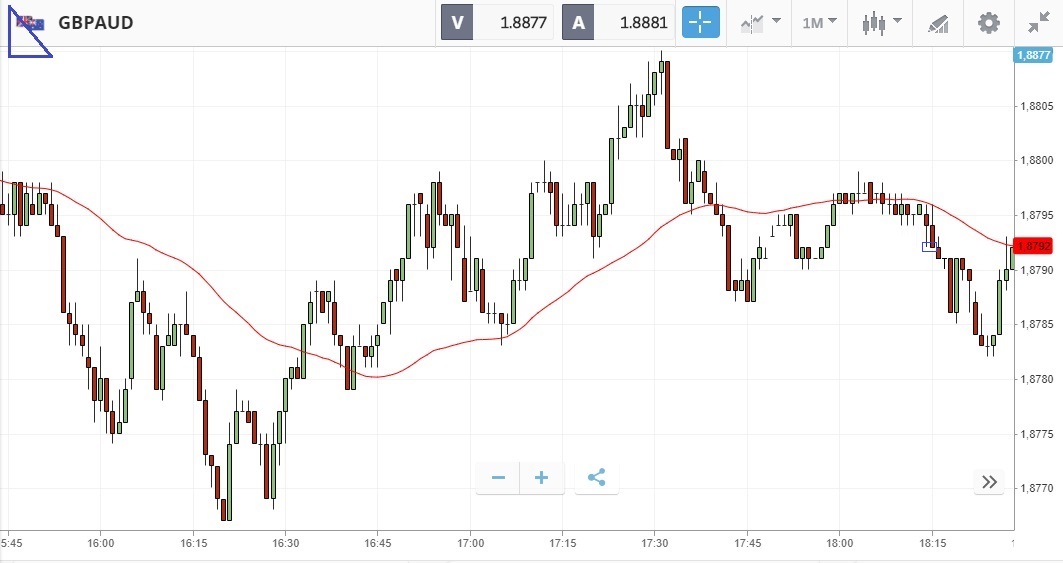
Task: Click the small blue rectangle marker on chart
Action: pos(929,246)
